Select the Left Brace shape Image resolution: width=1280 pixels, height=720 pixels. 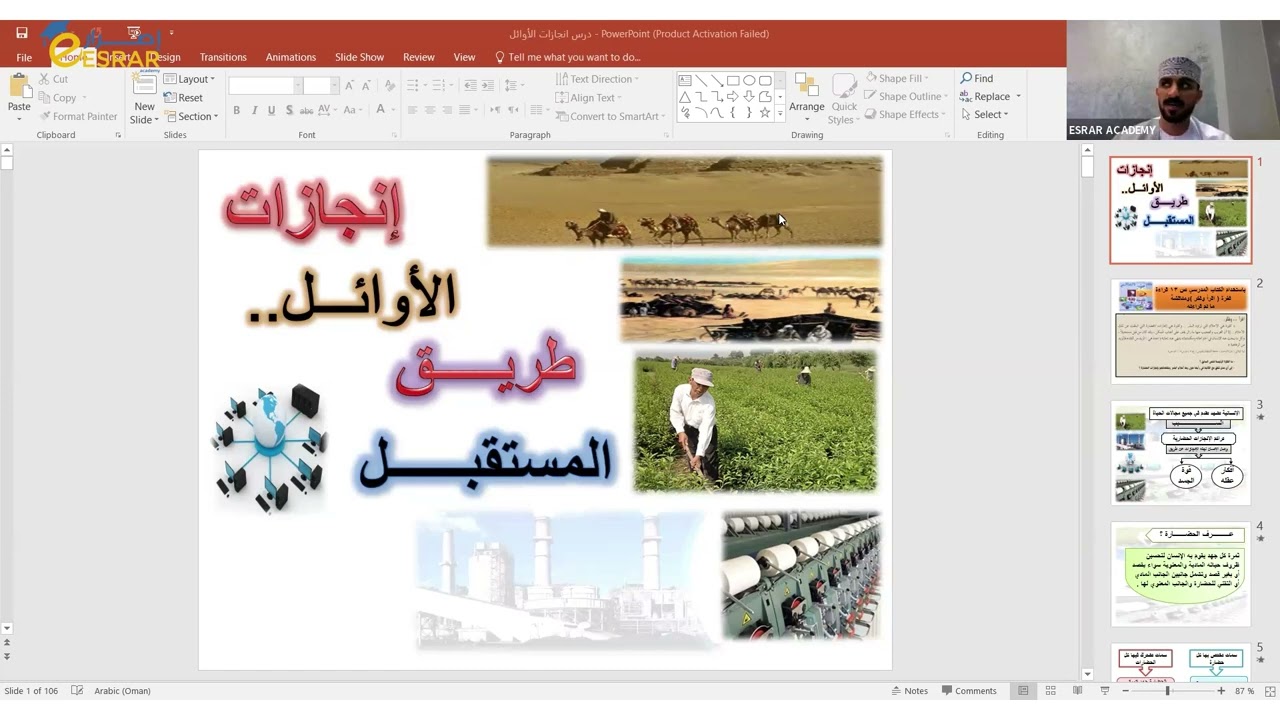pyautogui.click(x=733, y=113)
